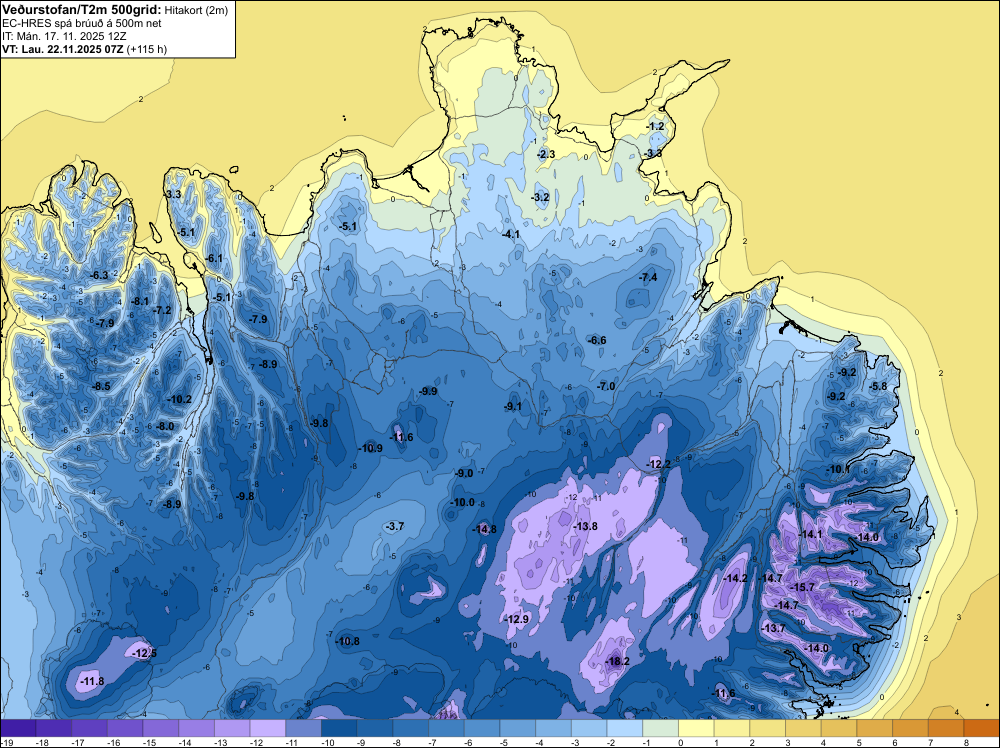Select the -8.0 temperature value

[165, 426]
